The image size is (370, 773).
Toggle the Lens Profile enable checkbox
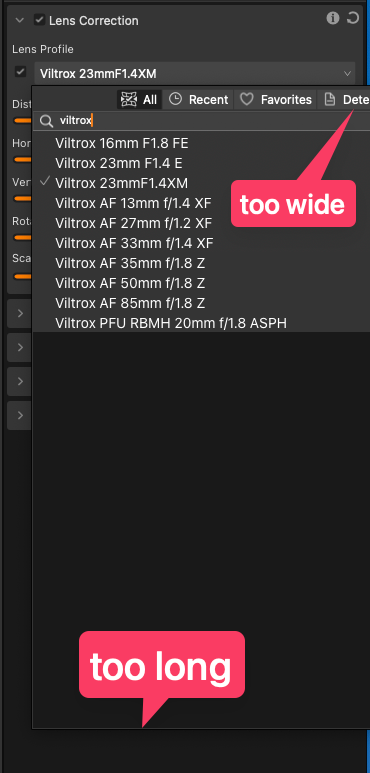tap(20, 72)
